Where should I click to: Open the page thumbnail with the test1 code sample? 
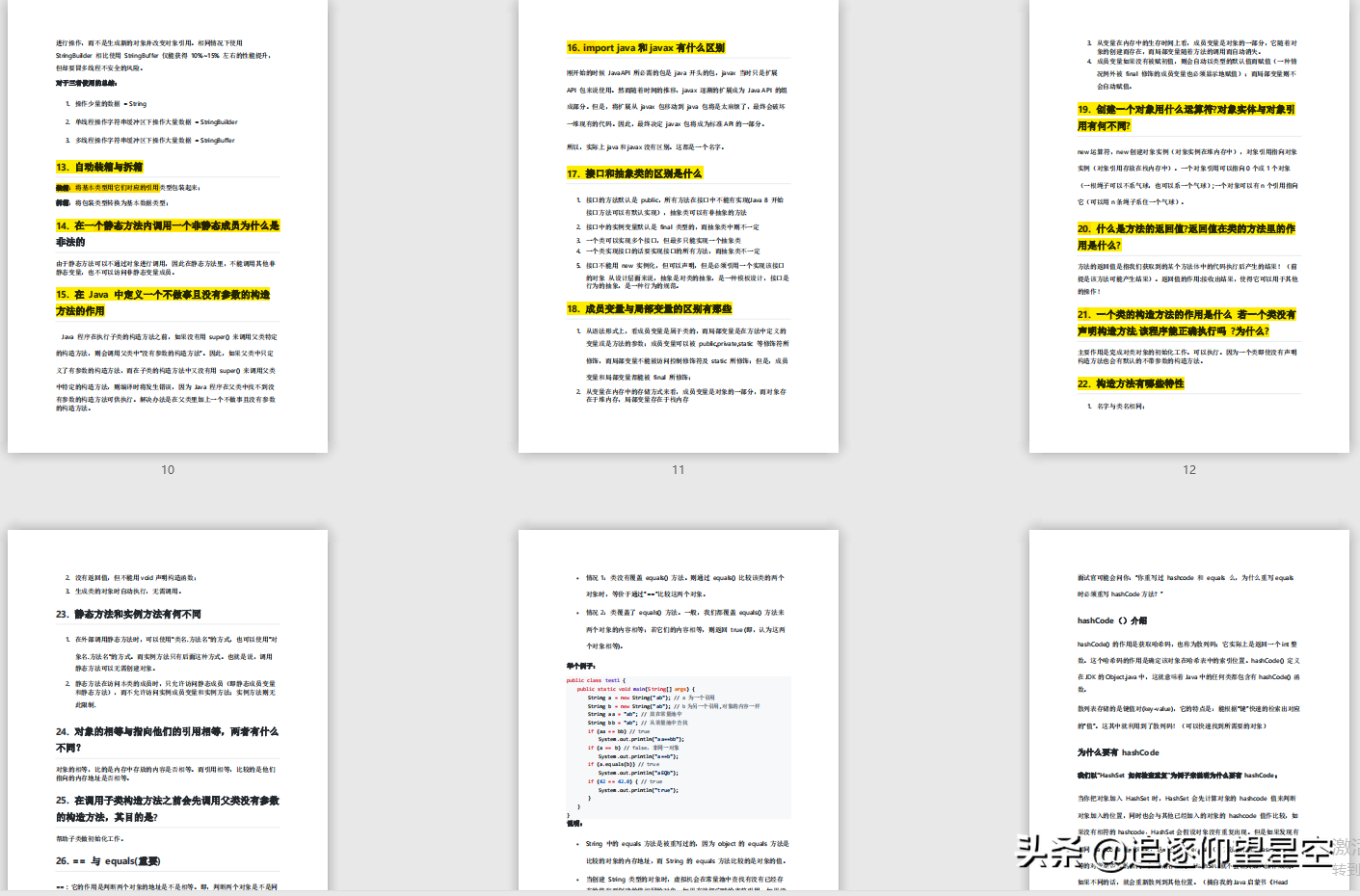click(679, 710)
